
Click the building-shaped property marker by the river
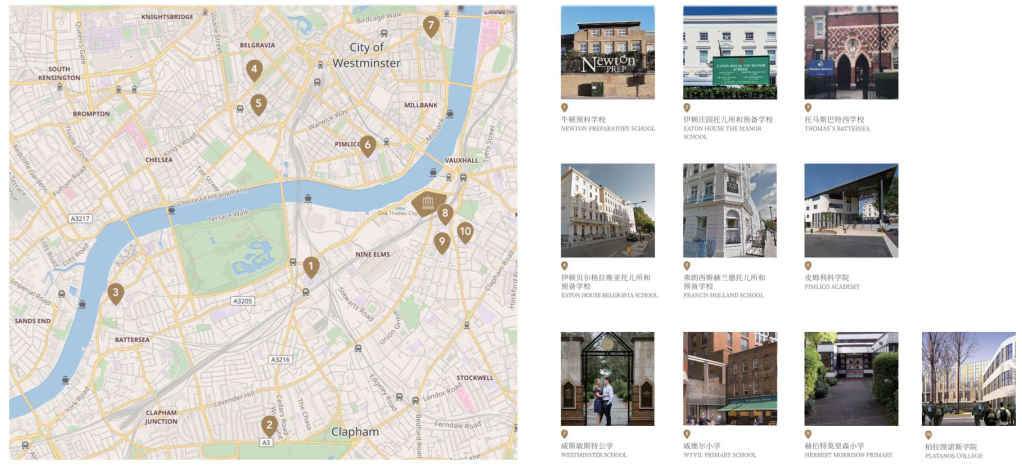point(427,204)
